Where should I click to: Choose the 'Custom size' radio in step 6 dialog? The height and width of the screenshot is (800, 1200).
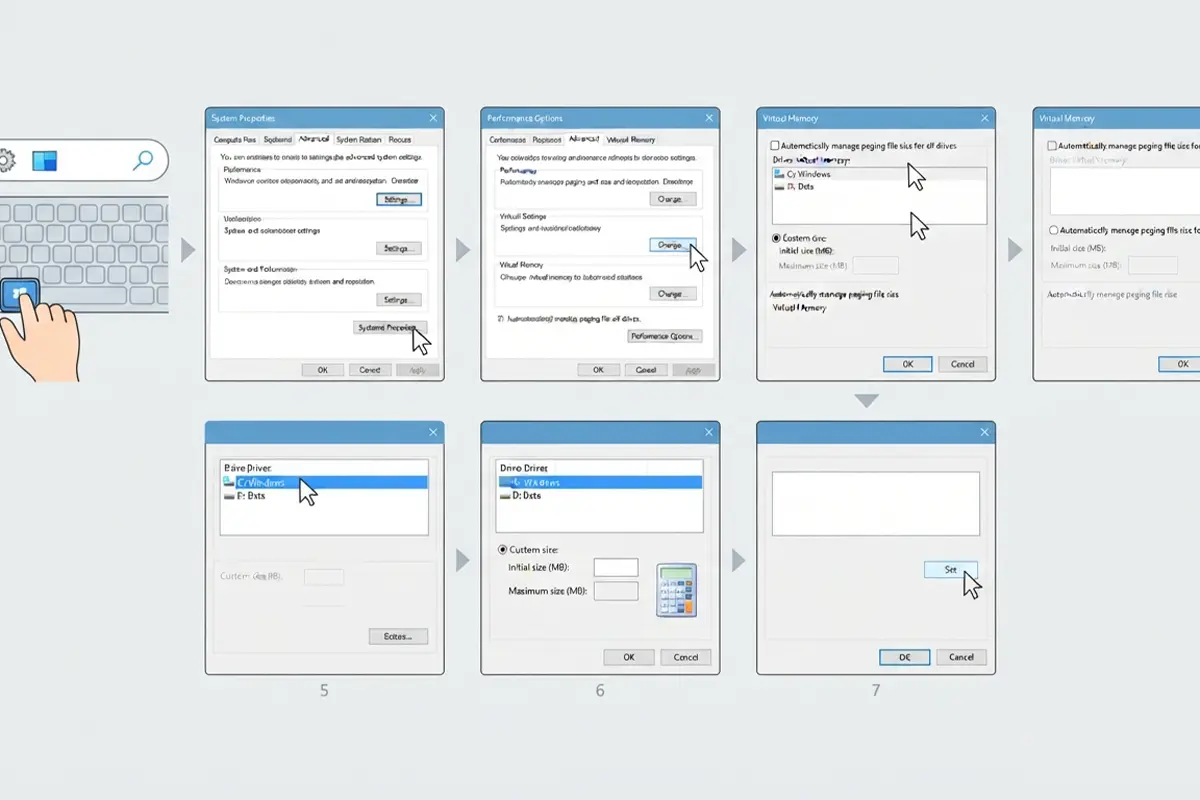pos(502,550)
